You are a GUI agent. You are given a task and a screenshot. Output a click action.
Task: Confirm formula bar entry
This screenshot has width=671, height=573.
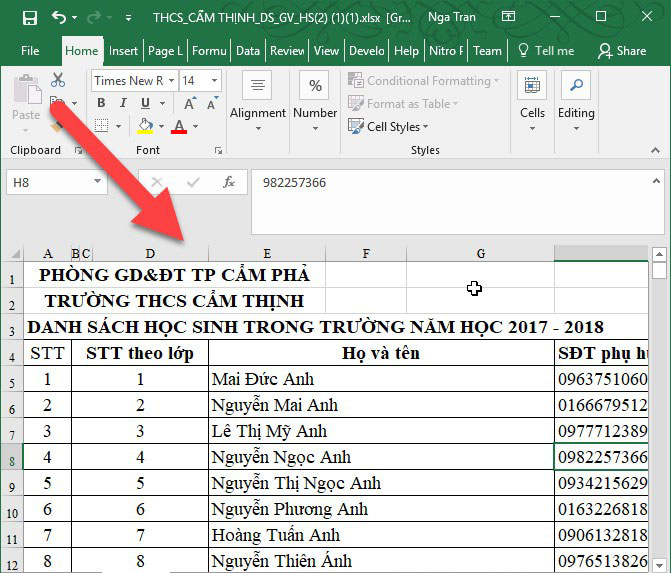point(193,182)
